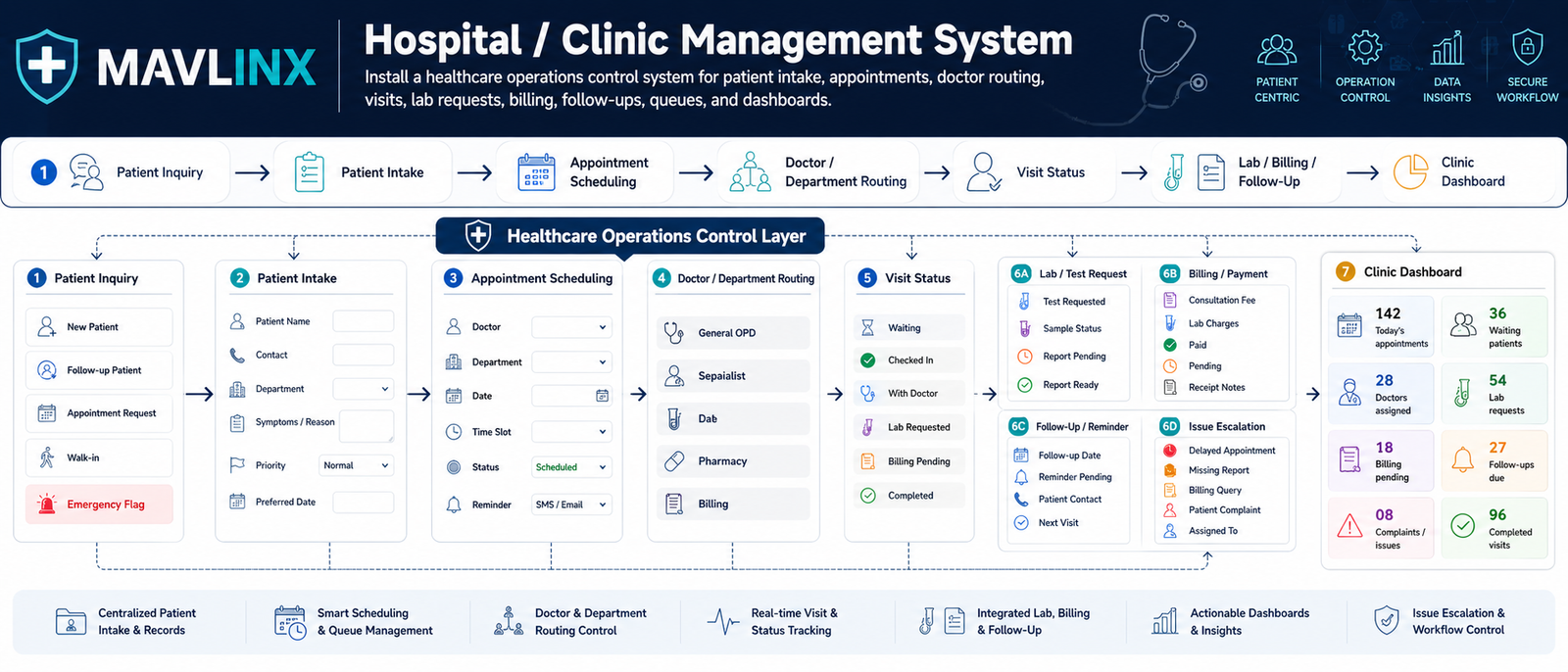
Task: Click the bell icon beside Reminder field
Action: 454,504
